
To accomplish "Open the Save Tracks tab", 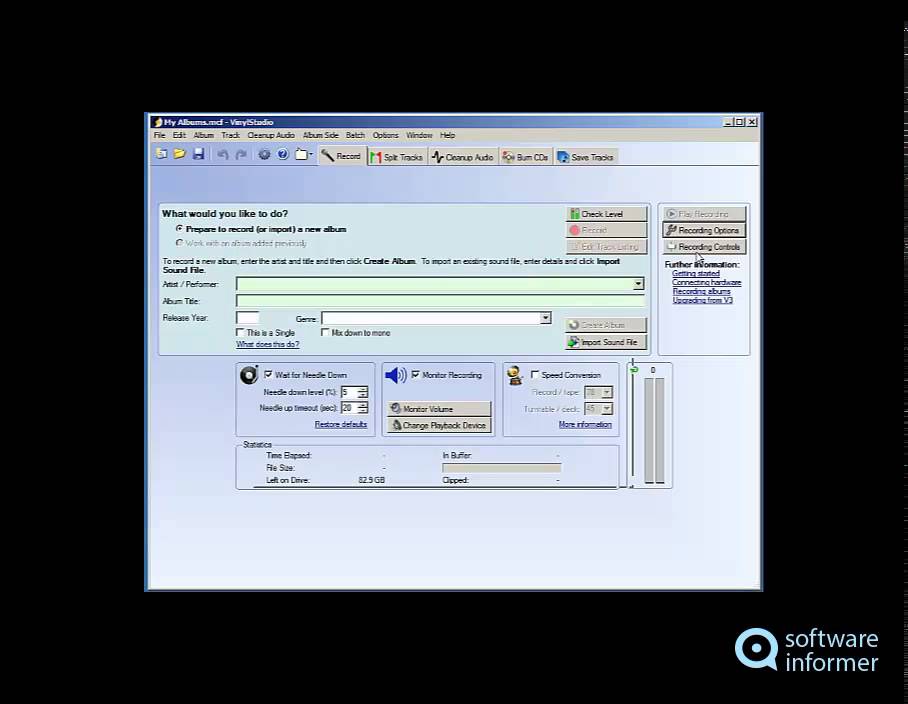I will [585, 157].
